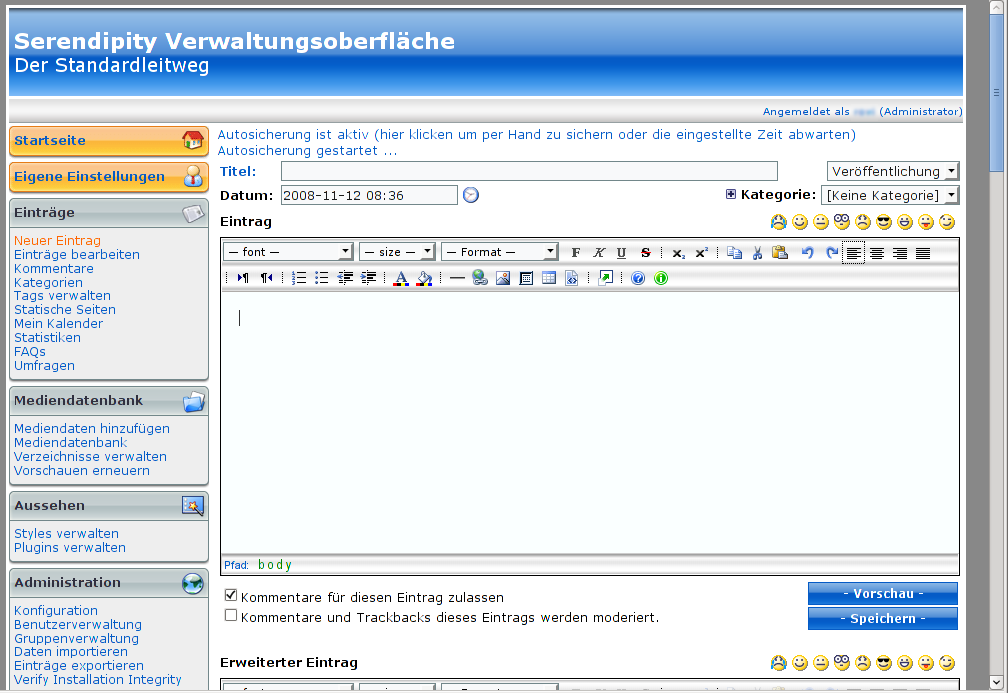This screenshot has height=693, width=1008.
Task: Align text right in the Eintrag editor
Action: (x=900, y=253)
